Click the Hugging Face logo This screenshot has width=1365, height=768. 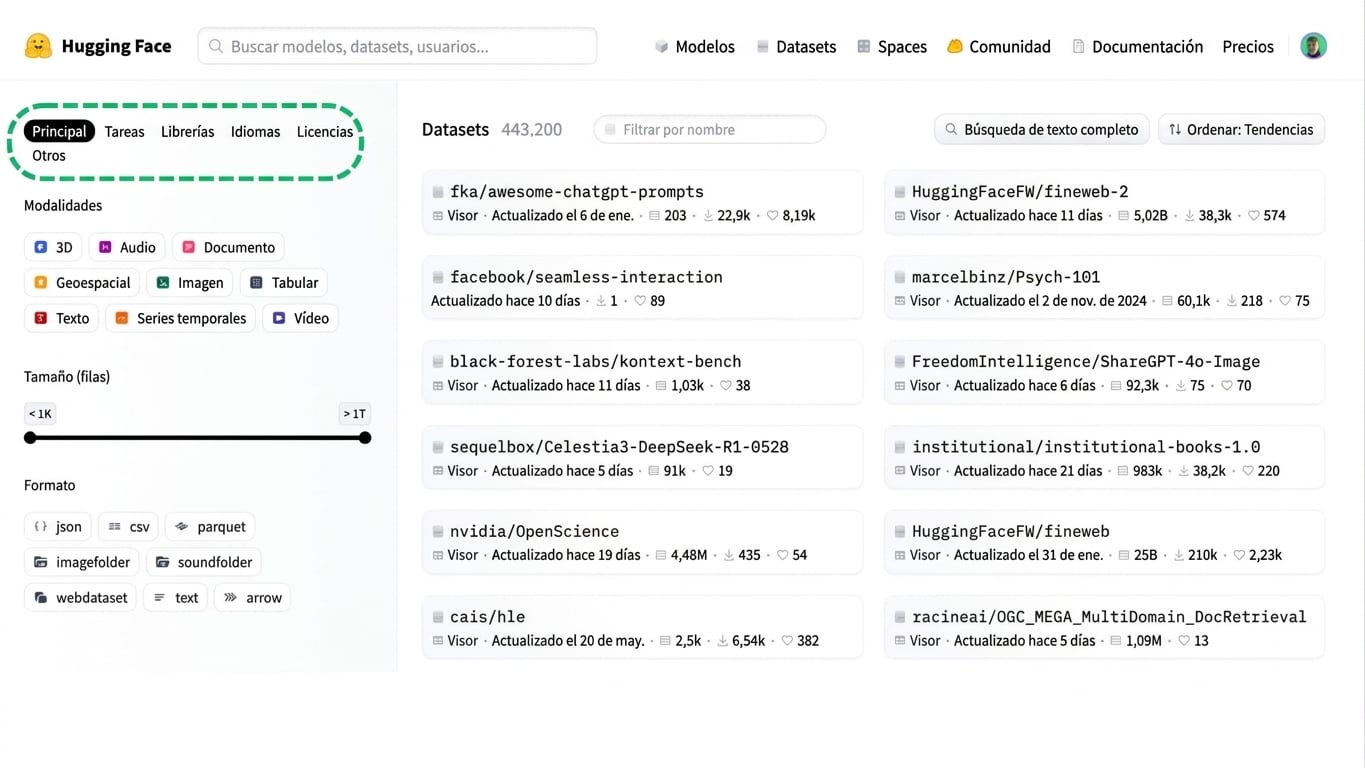[x=38, y=46]
